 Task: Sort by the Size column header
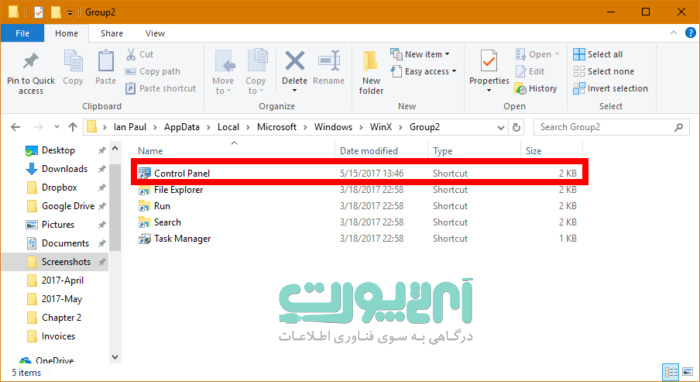point(551,151)
